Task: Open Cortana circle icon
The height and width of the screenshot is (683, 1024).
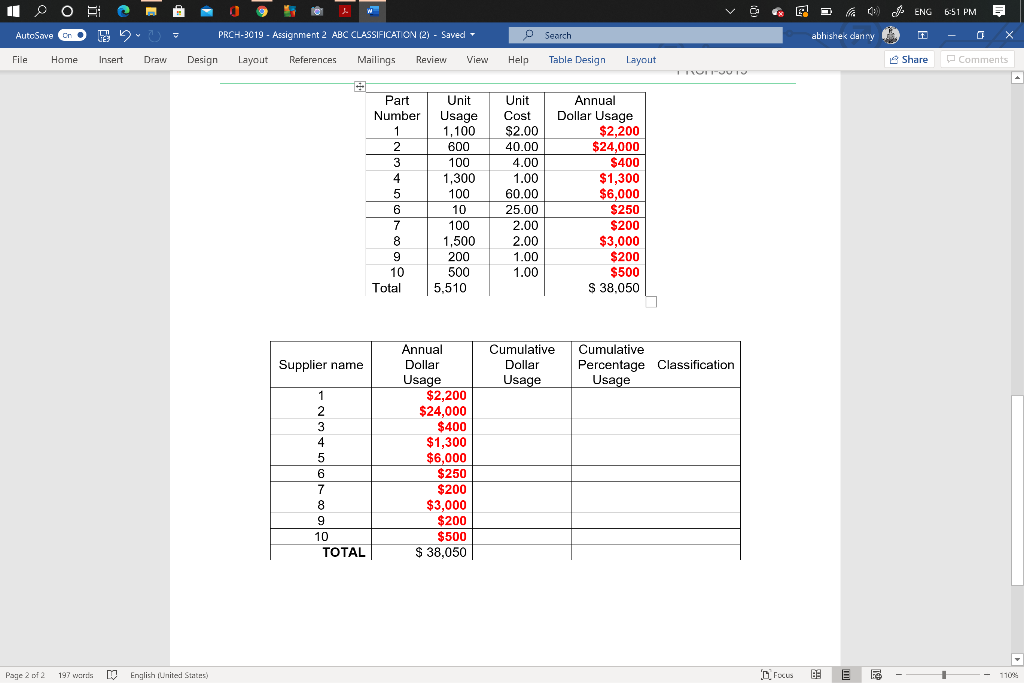Action: [67, 11]
